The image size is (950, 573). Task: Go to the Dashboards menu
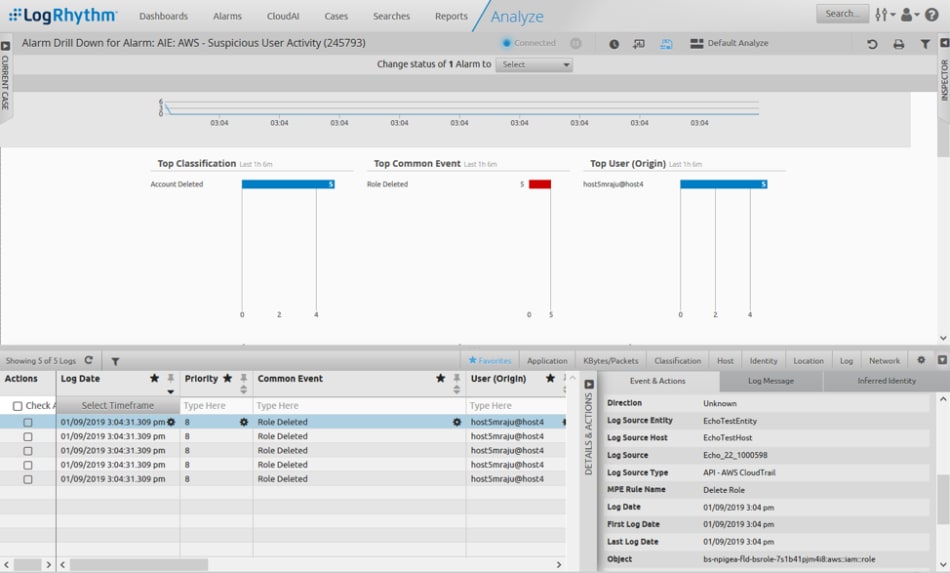point(164,16)
